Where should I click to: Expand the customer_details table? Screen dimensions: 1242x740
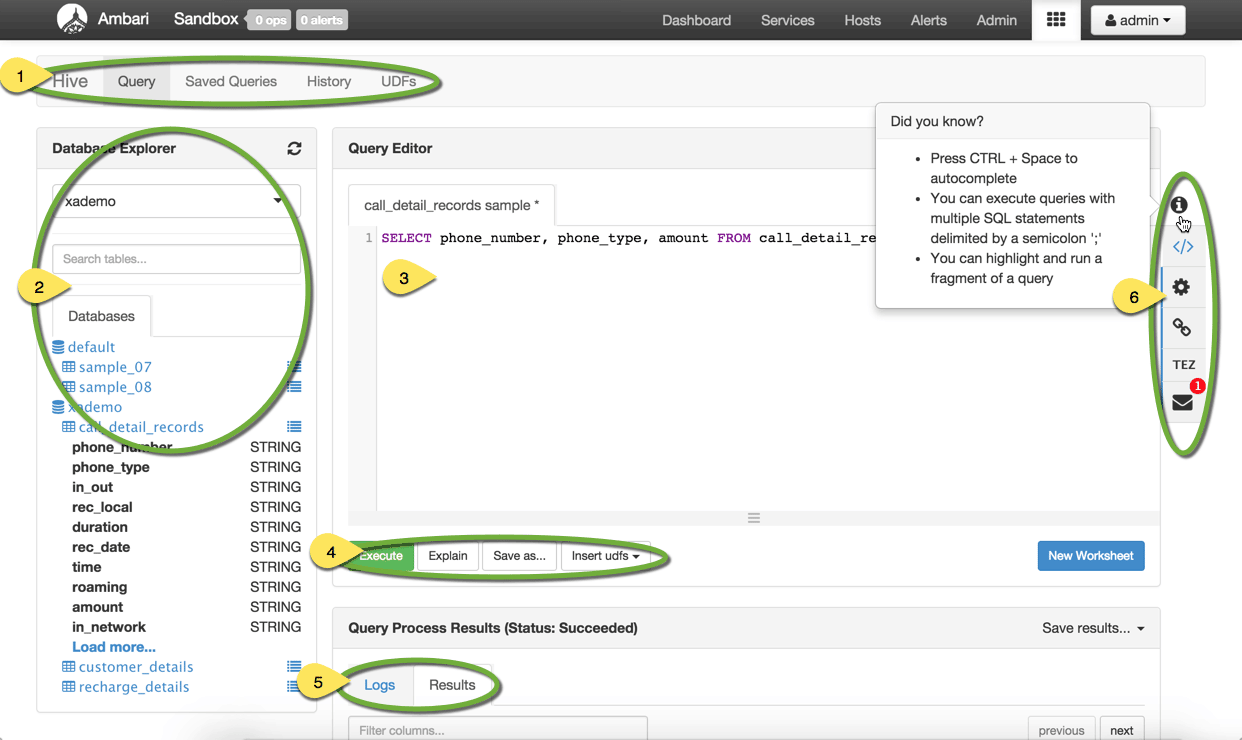click(136, 667)
